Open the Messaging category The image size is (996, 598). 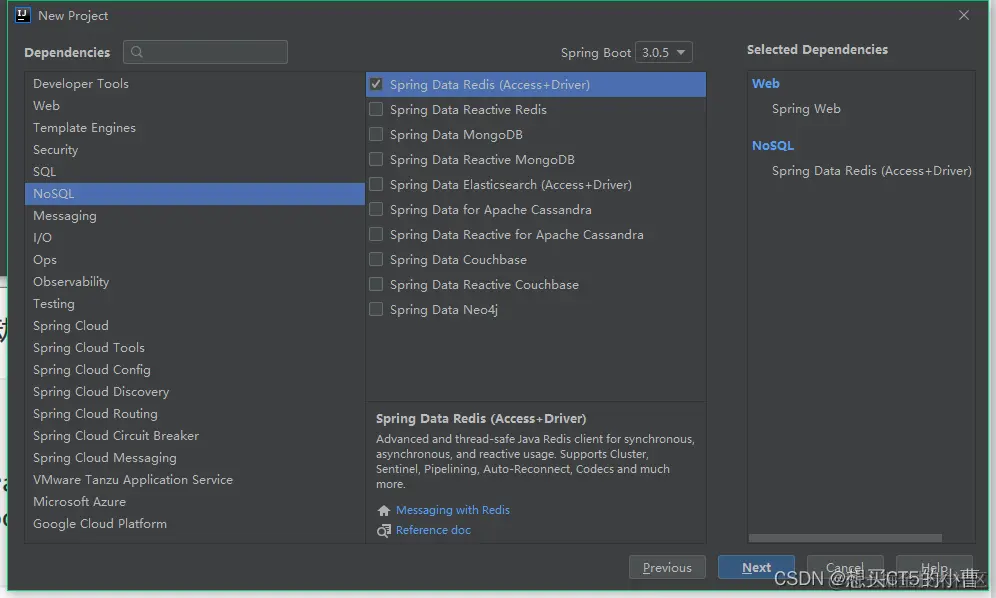pos(194,215)
